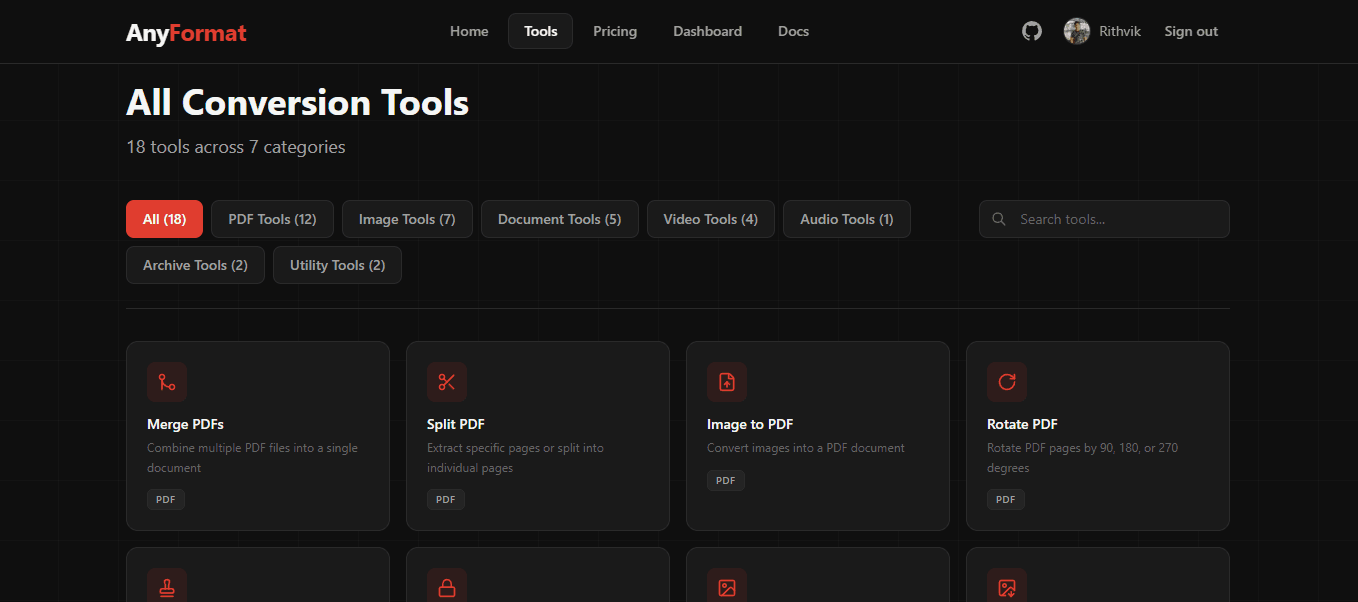Select Utility Tools (2) filter

337,265
